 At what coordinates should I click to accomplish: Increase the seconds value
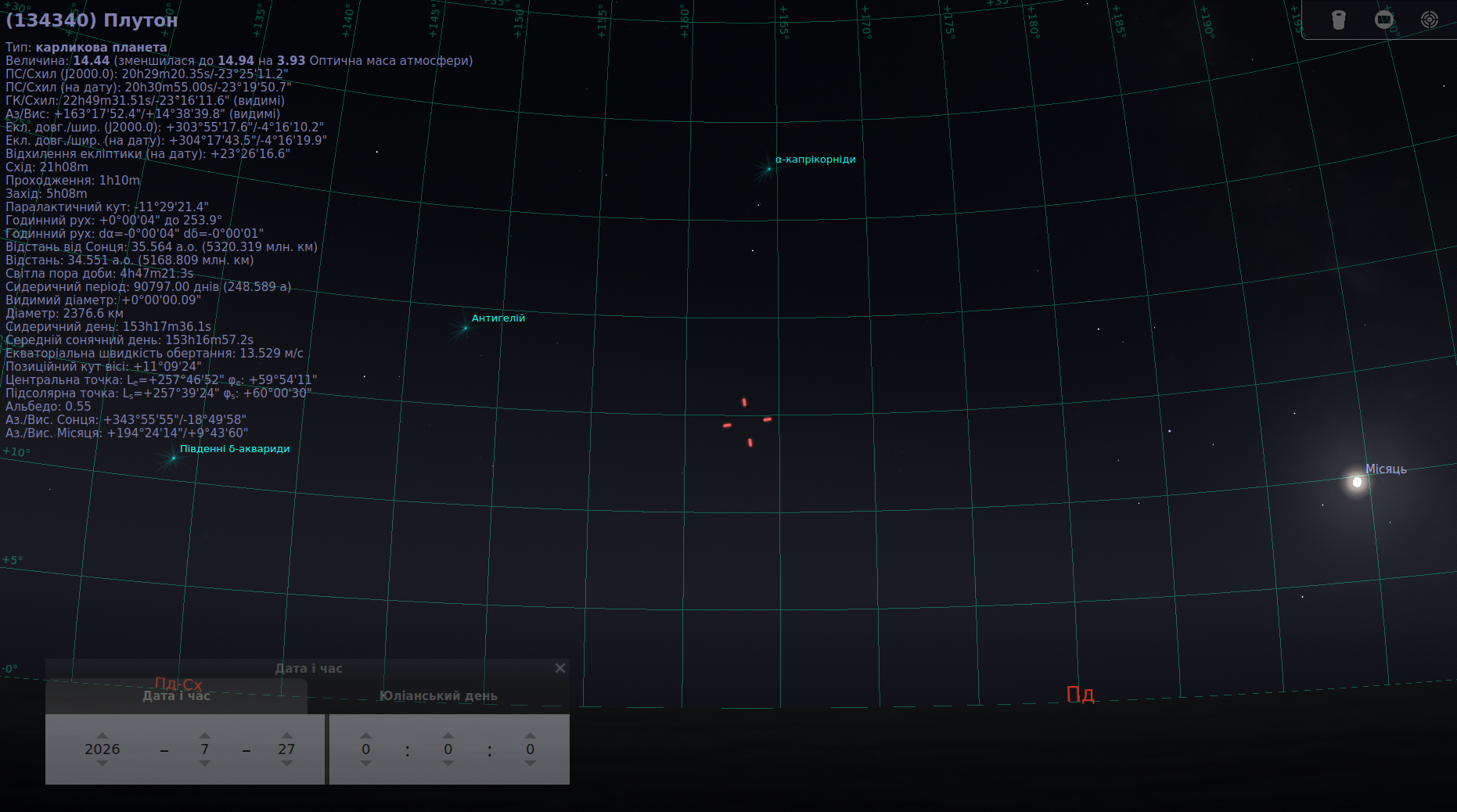[531, 735]
